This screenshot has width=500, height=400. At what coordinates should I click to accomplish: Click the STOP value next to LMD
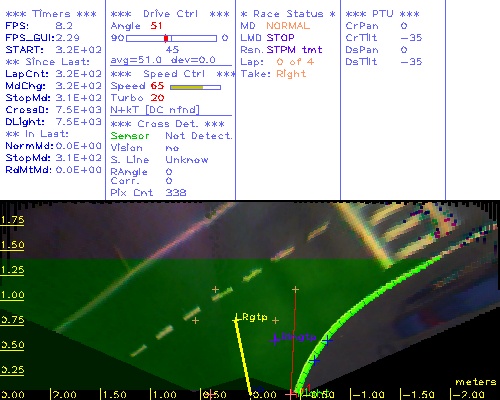pyautogui.click(x=280, y=38)
